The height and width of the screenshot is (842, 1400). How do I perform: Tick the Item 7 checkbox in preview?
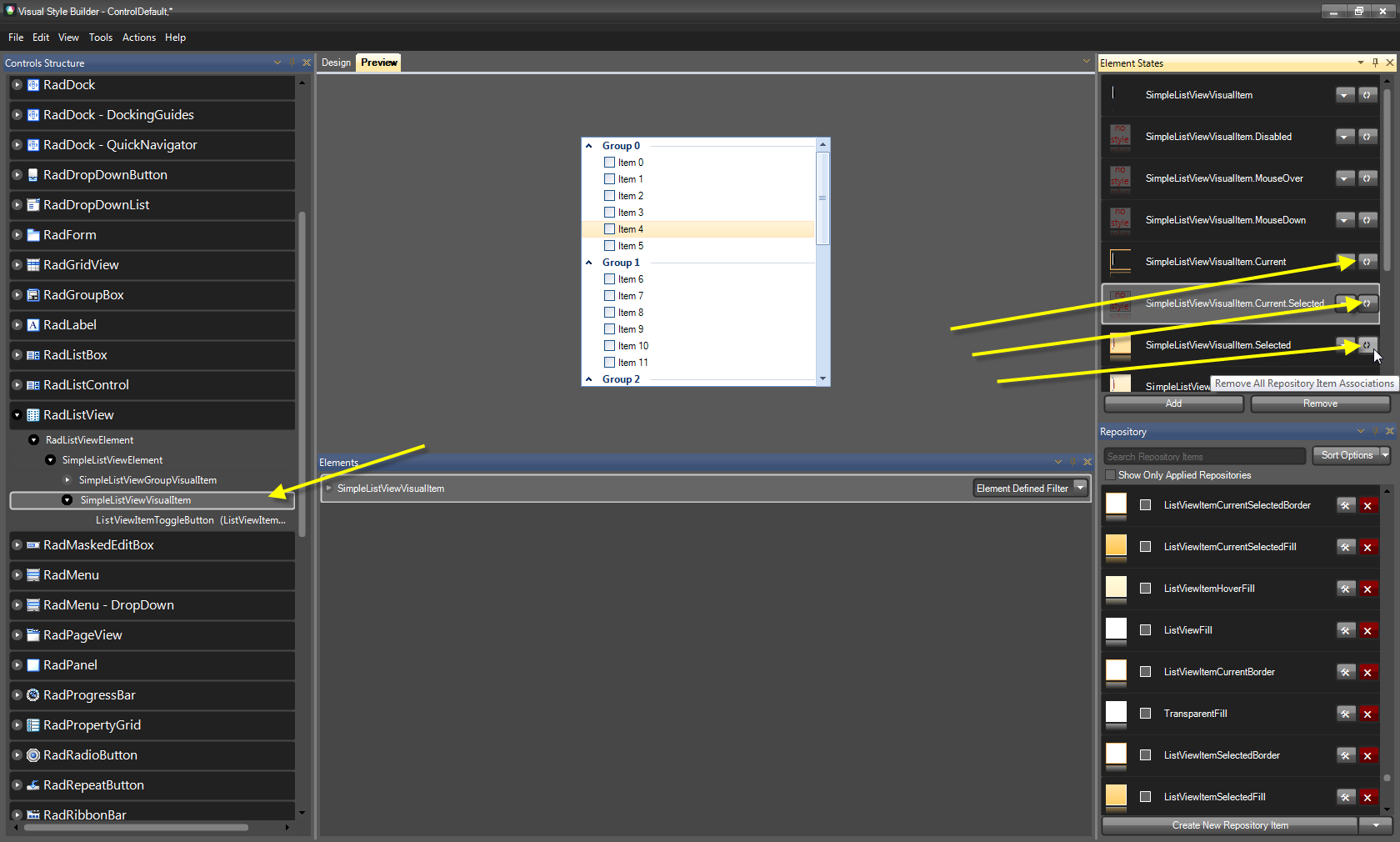coord(609,296)
